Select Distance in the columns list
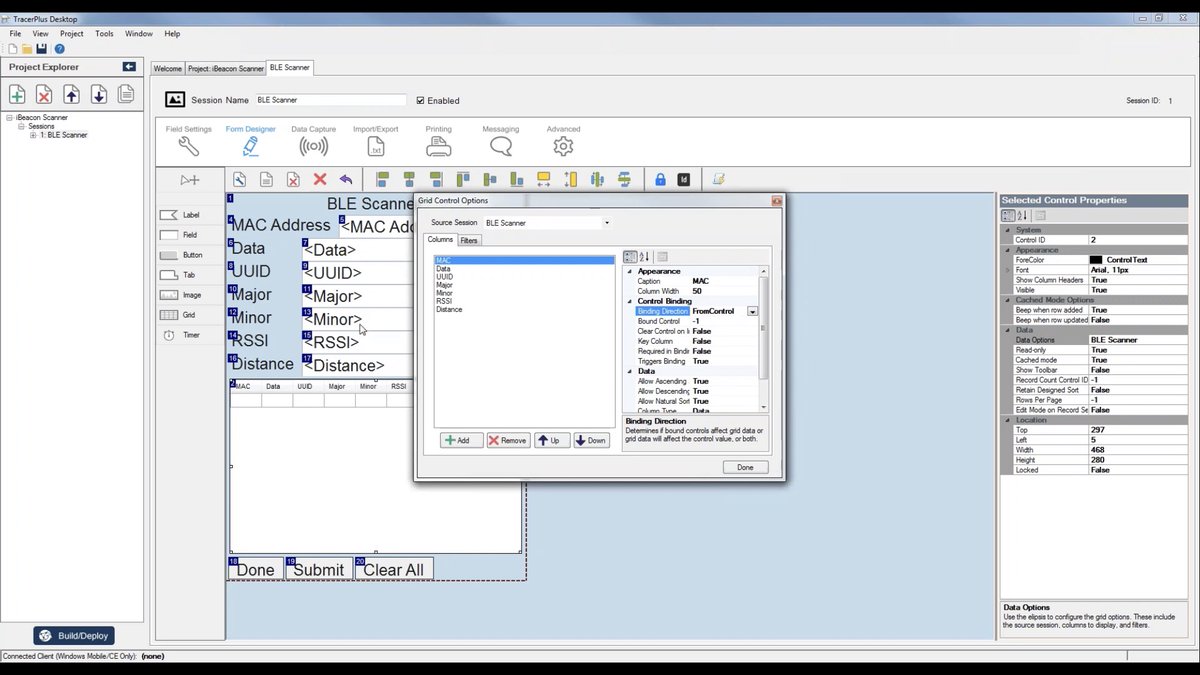Screen dimensions: 1200x675 click(x=449, y=310)
